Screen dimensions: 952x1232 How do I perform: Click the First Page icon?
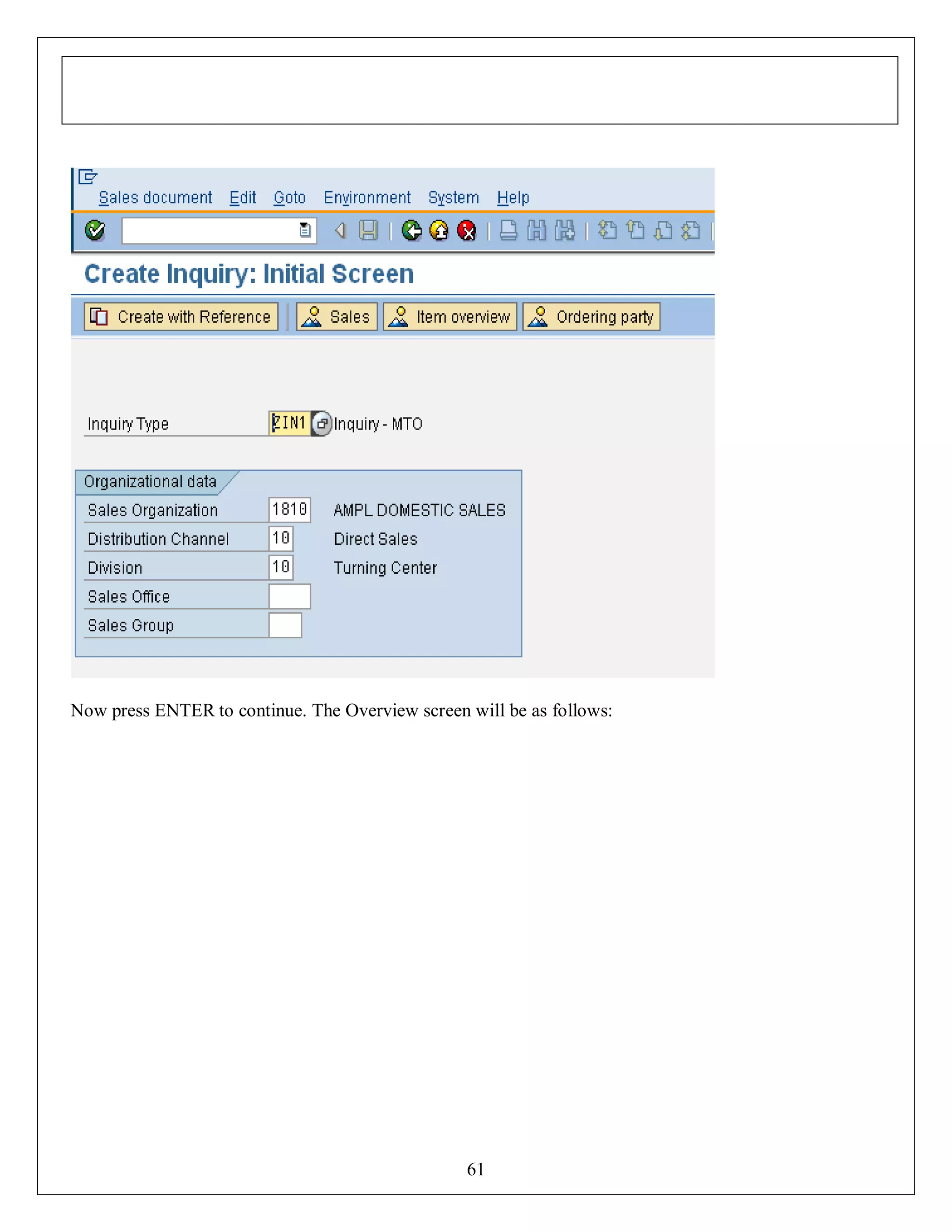coord(608,230)
